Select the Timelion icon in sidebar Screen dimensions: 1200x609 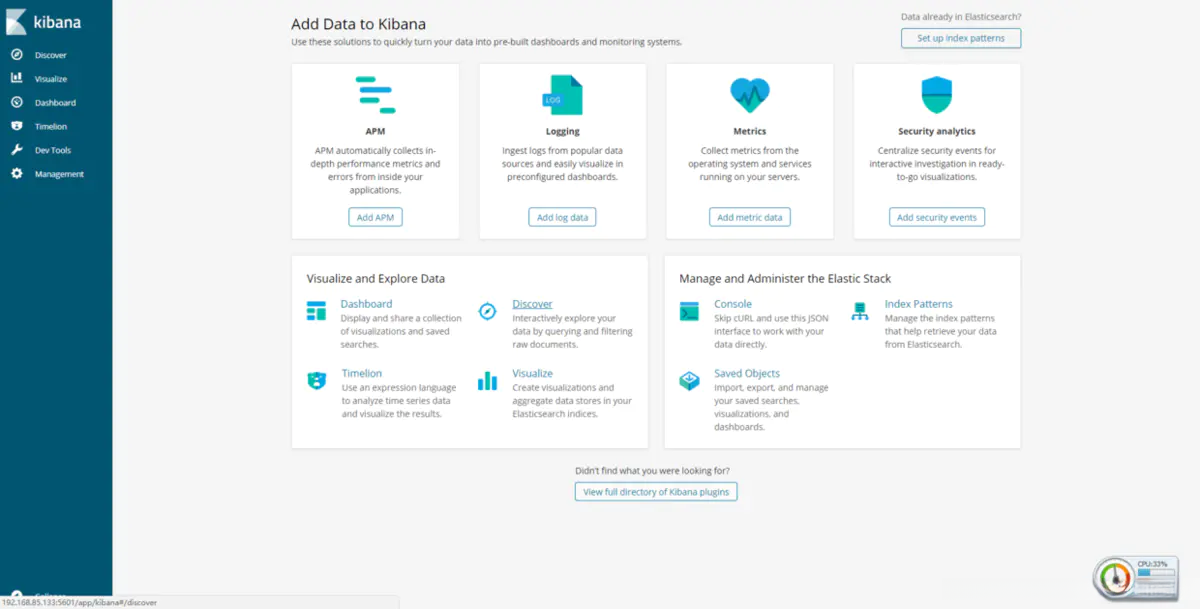tap(16, 126)
